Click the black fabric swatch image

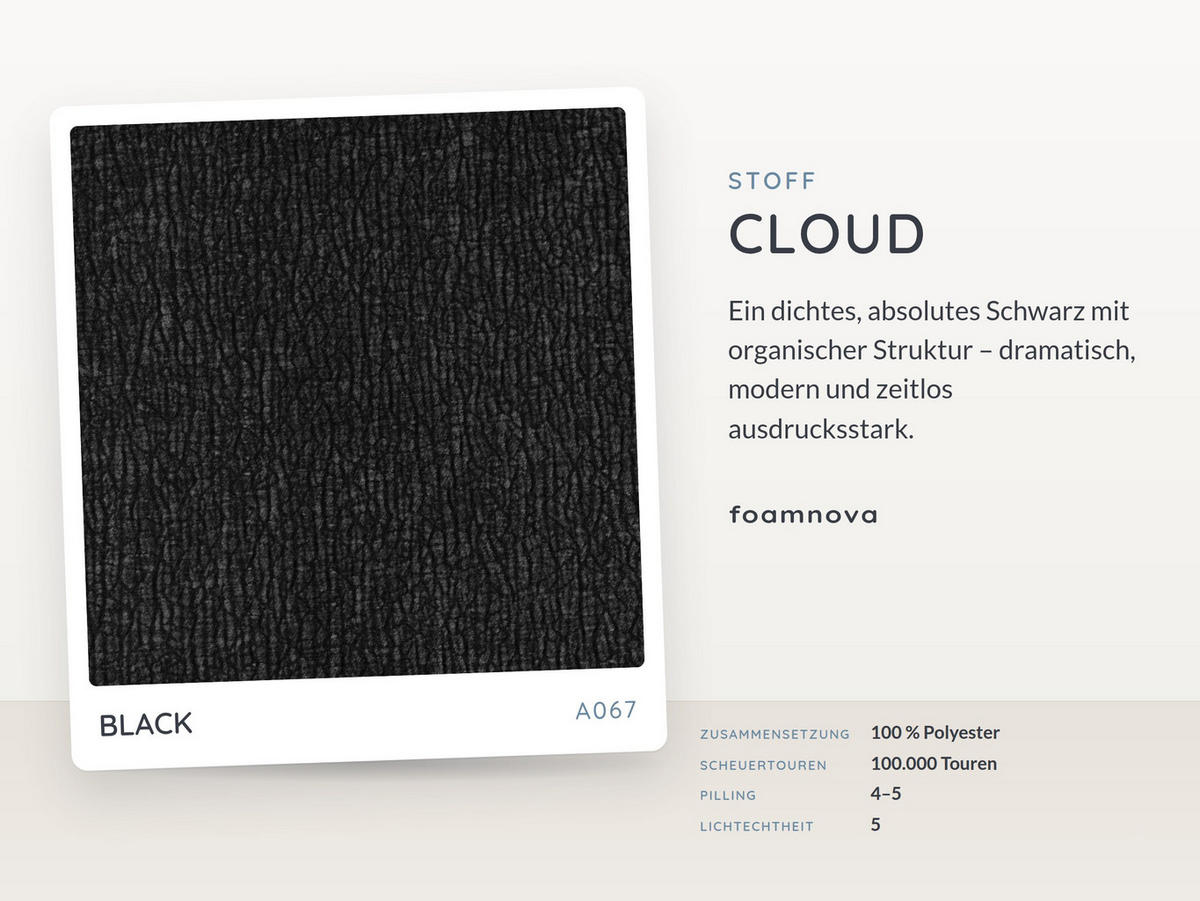coord(357,396)
